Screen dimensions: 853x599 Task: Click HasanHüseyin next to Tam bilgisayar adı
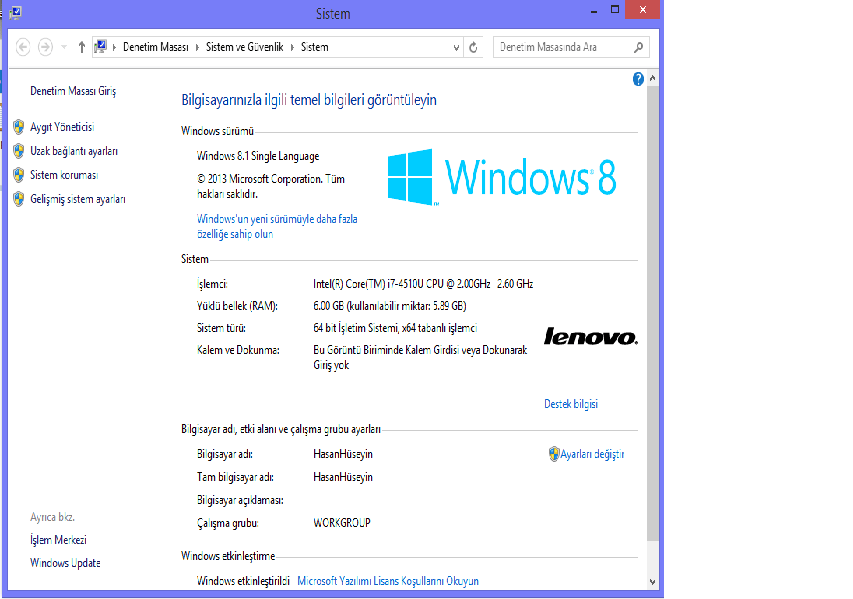(343, 477)
